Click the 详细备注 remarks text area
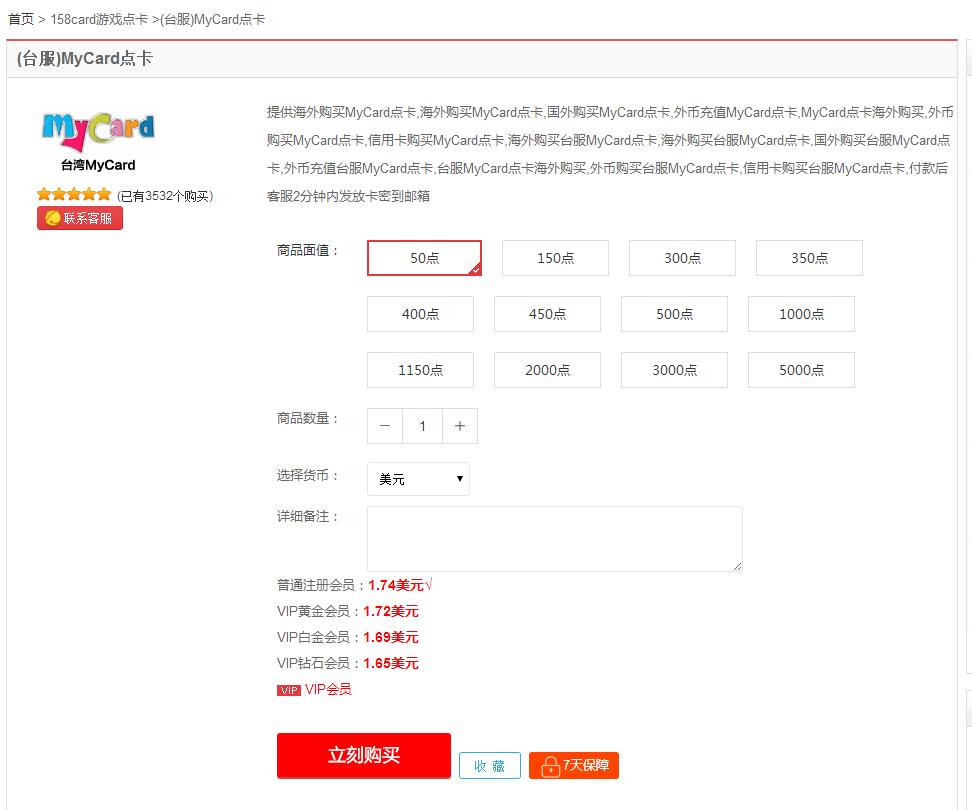Viewport: 972px width, 810px height. click(x=555, y=539)
